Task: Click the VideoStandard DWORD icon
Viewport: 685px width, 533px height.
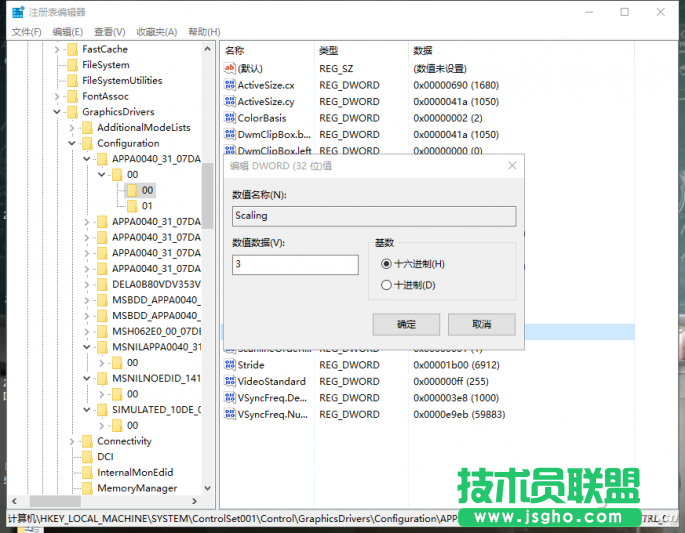Action: coord(229,381)
